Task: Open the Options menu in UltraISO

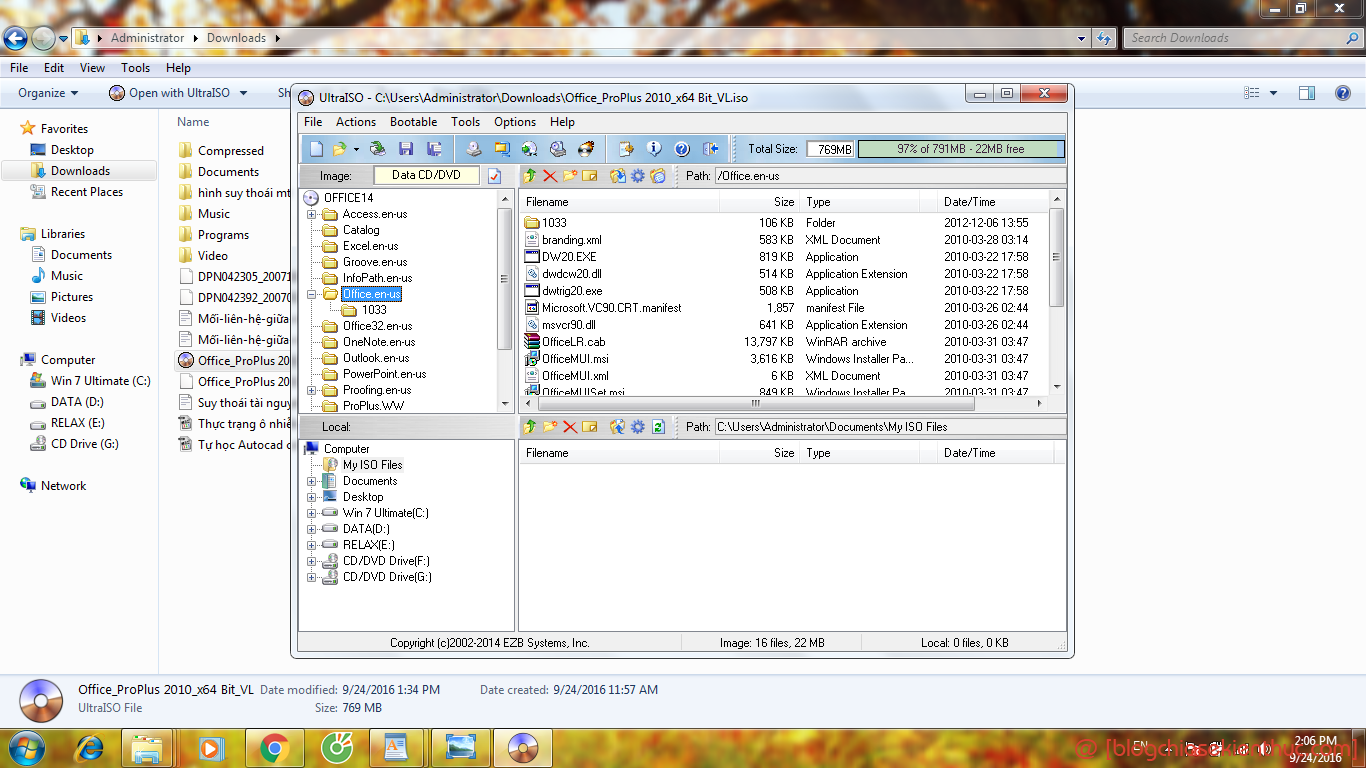Action: click(x=515, y=122)
